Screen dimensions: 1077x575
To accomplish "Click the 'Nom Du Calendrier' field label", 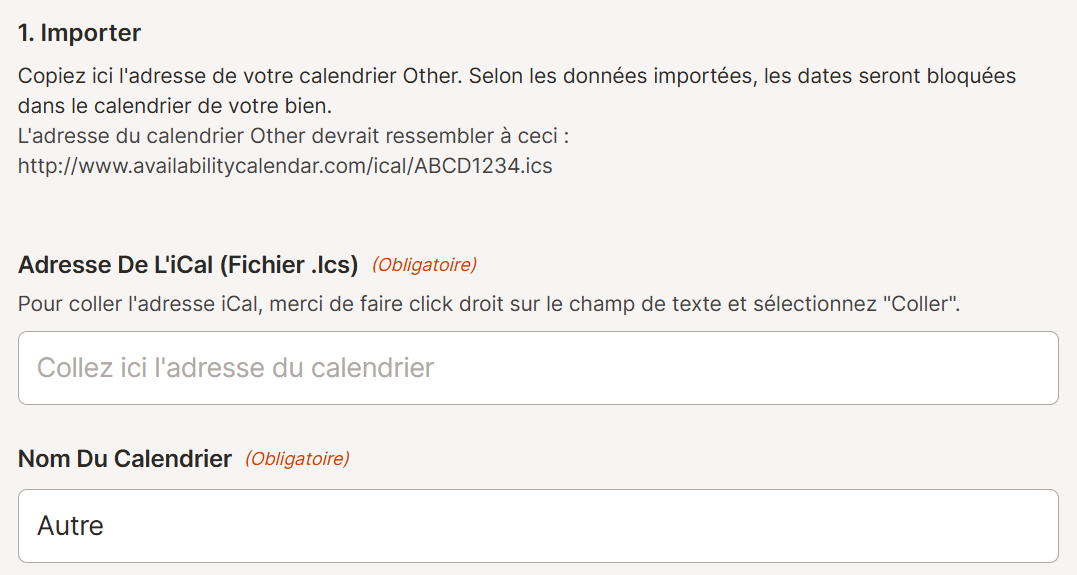I will pos(125,459).
